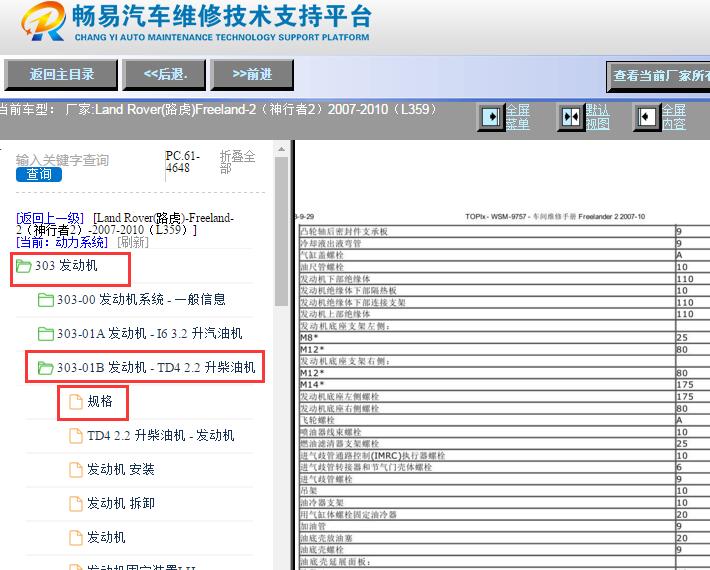The width and height of the screenshot is (710, 570).
Task: Click the 303 发动机 folder icon
Action: click(24, 266)
